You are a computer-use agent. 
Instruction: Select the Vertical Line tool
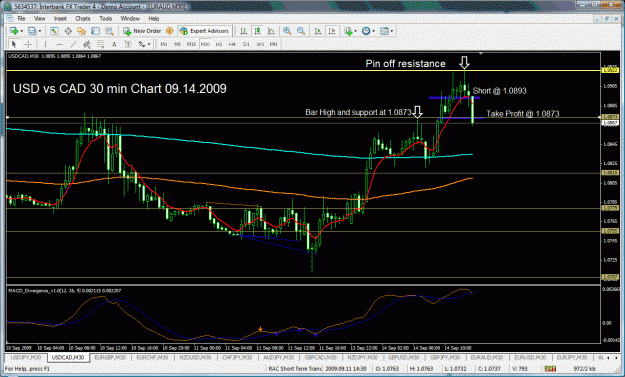[45, 44]
